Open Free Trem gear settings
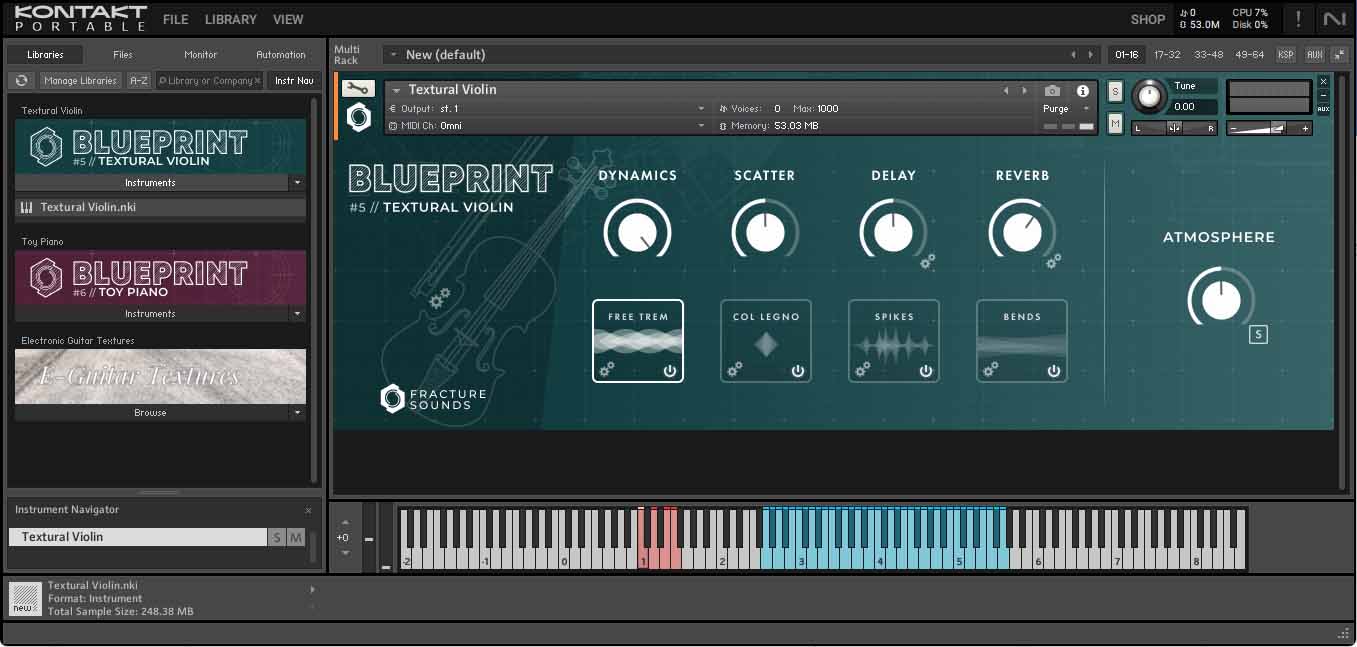The width and height of the screenshot is (1357, 647). [x=606, y=370]
